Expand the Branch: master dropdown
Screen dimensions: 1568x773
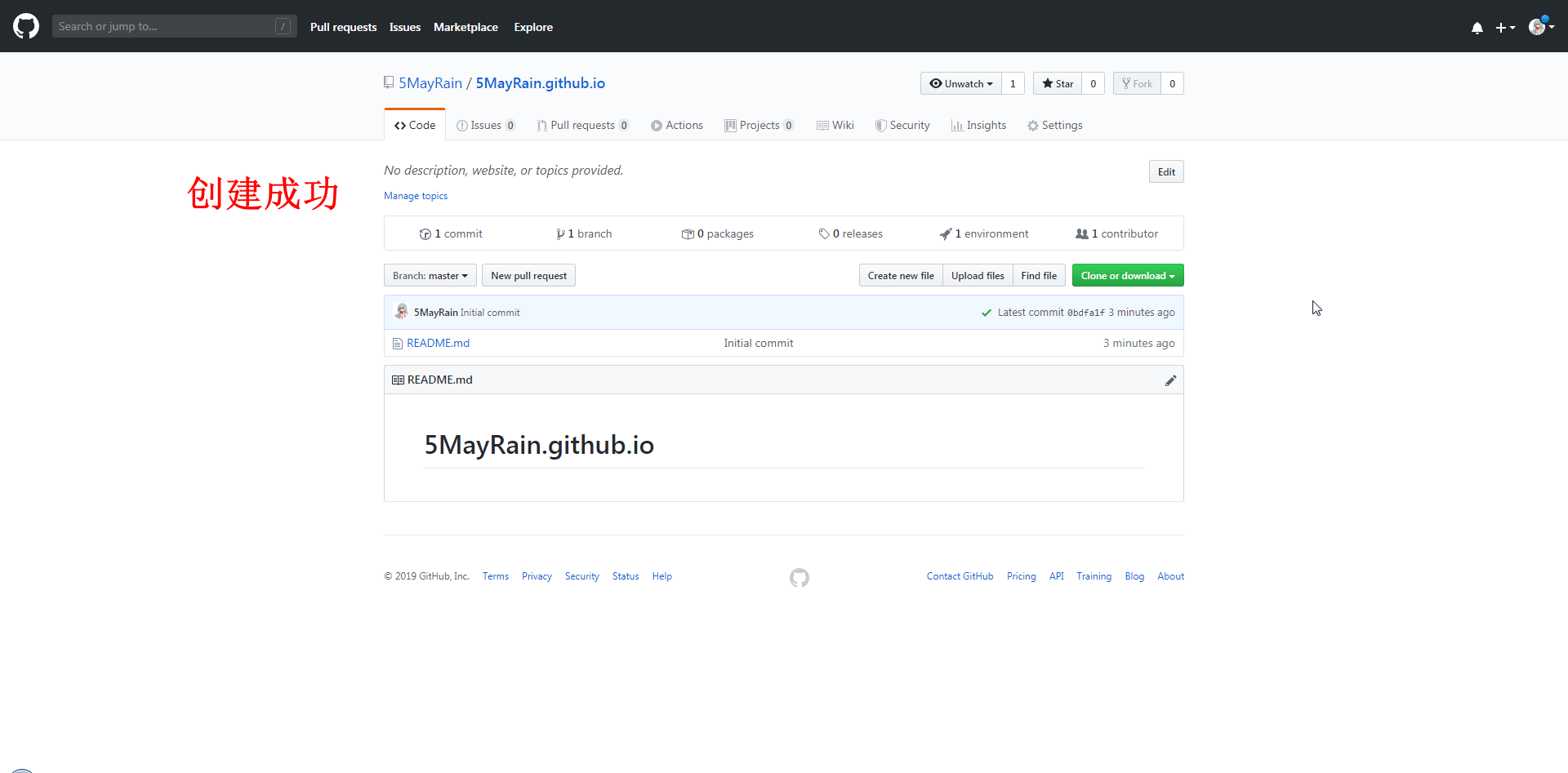(430, 275)
